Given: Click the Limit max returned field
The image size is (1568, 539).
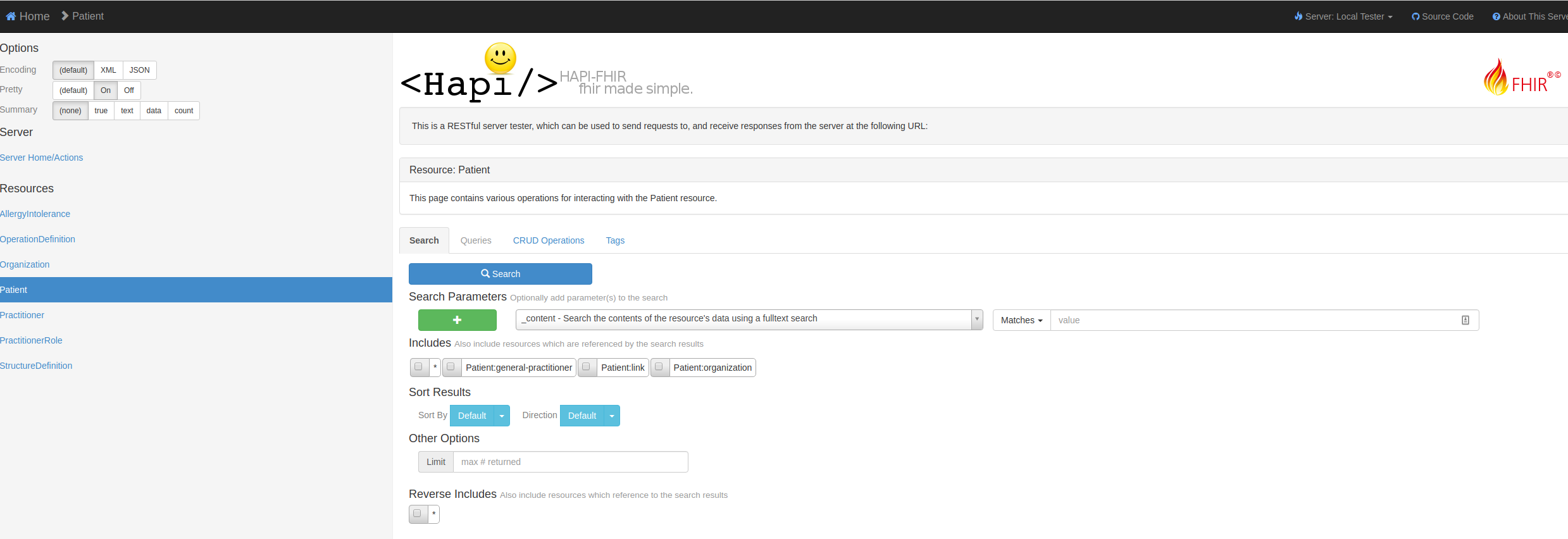Looking at the screenshot, I should [569, 462].
